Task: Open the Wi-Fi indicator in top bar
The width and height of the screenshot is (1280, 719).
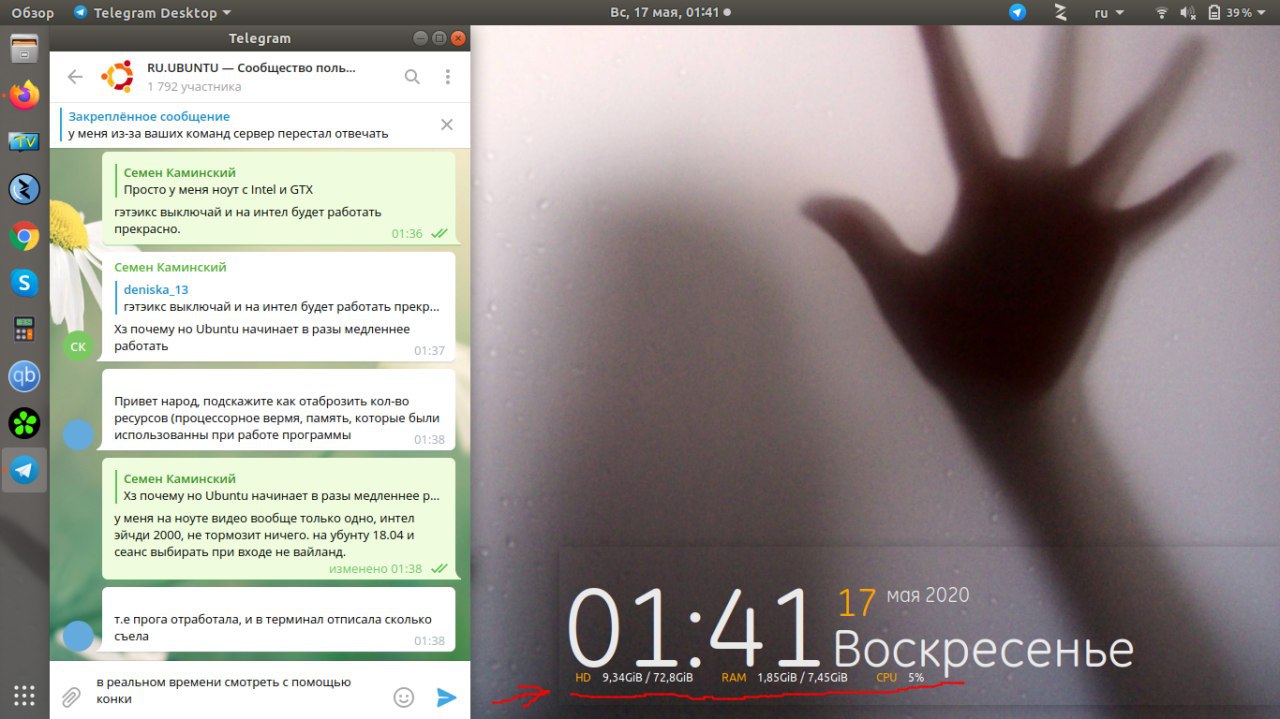Action: (1162, 13)
